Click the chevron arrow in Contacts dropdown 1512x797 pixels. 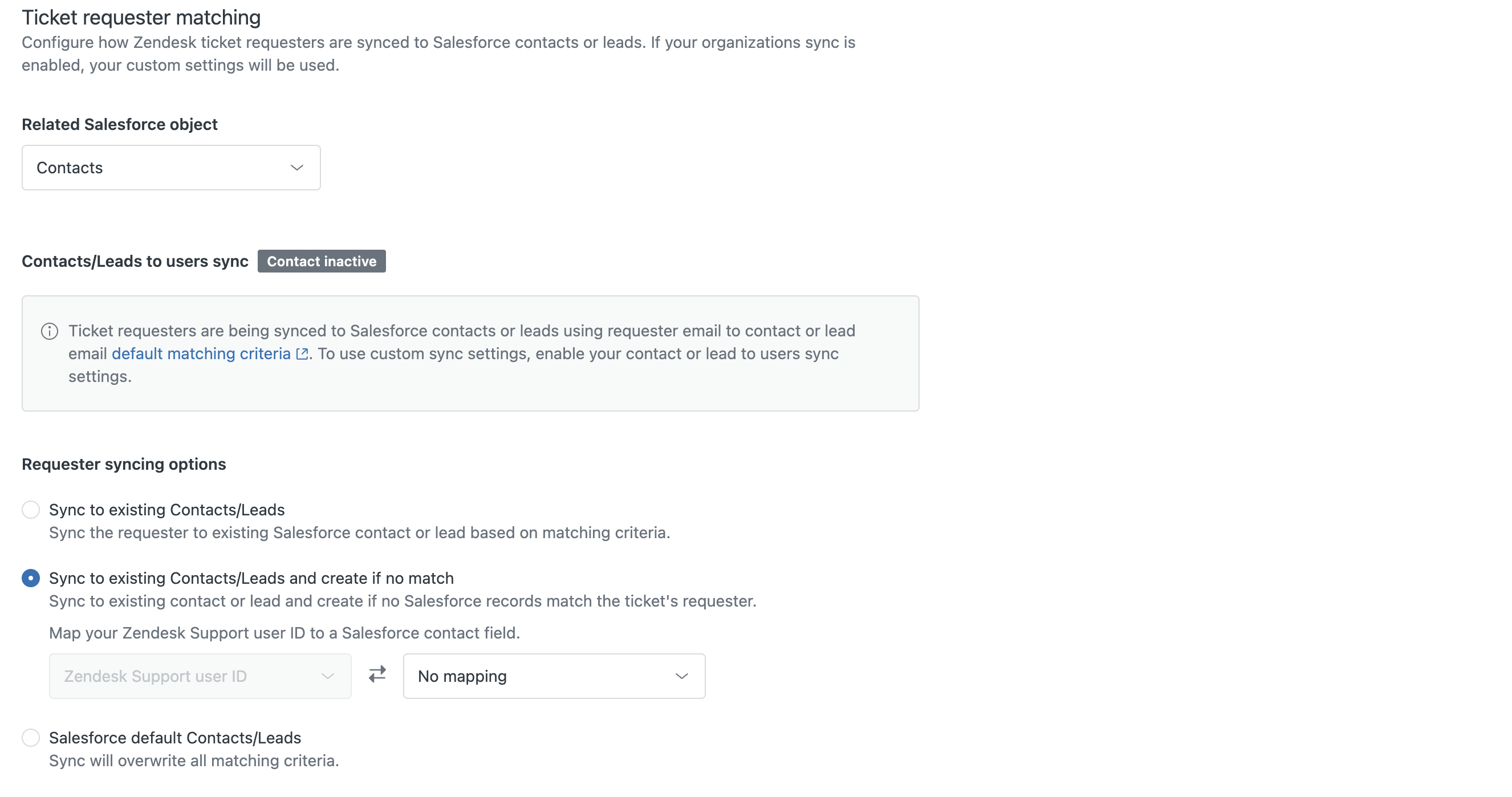point(297,168)
